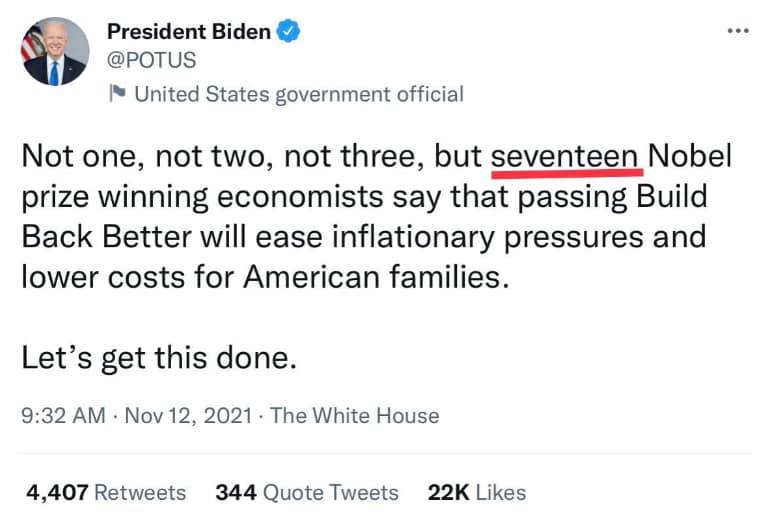
Task: Show the 22K Likes list
Action: (476, 493)
